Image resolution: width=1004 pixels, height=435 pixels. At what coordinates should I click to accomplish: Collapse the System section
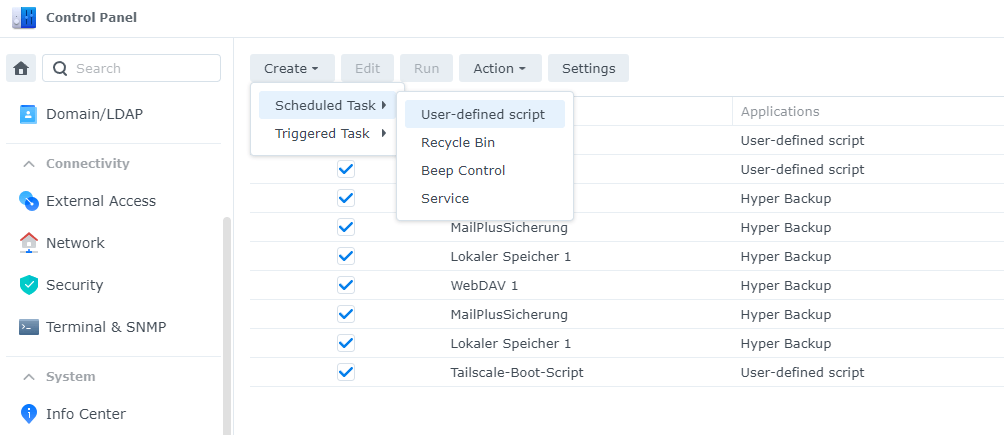coord(29,377)
